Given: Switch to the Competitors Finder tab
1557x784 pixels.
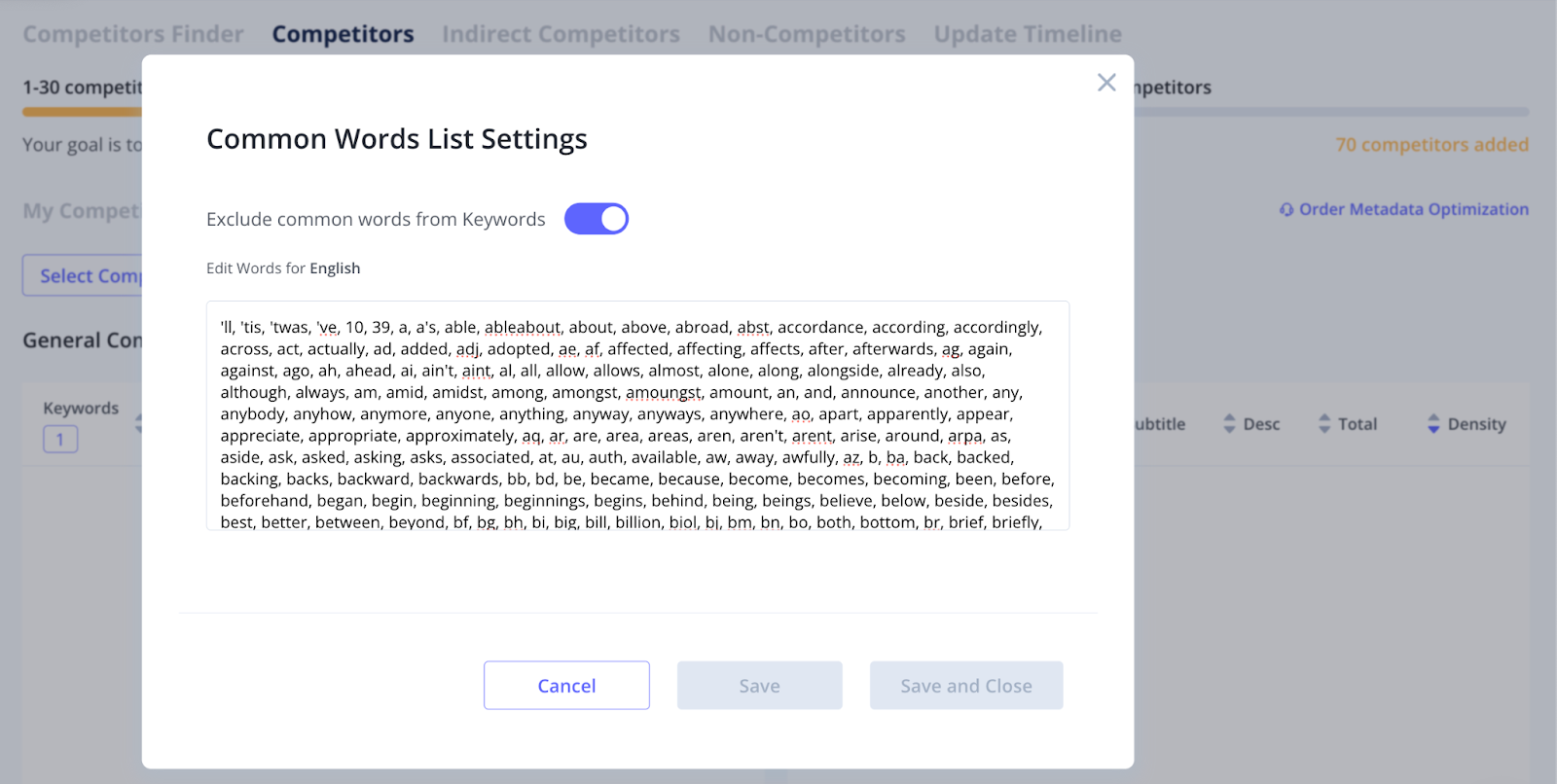Looking at the screenshot, I should pos(133,34).
